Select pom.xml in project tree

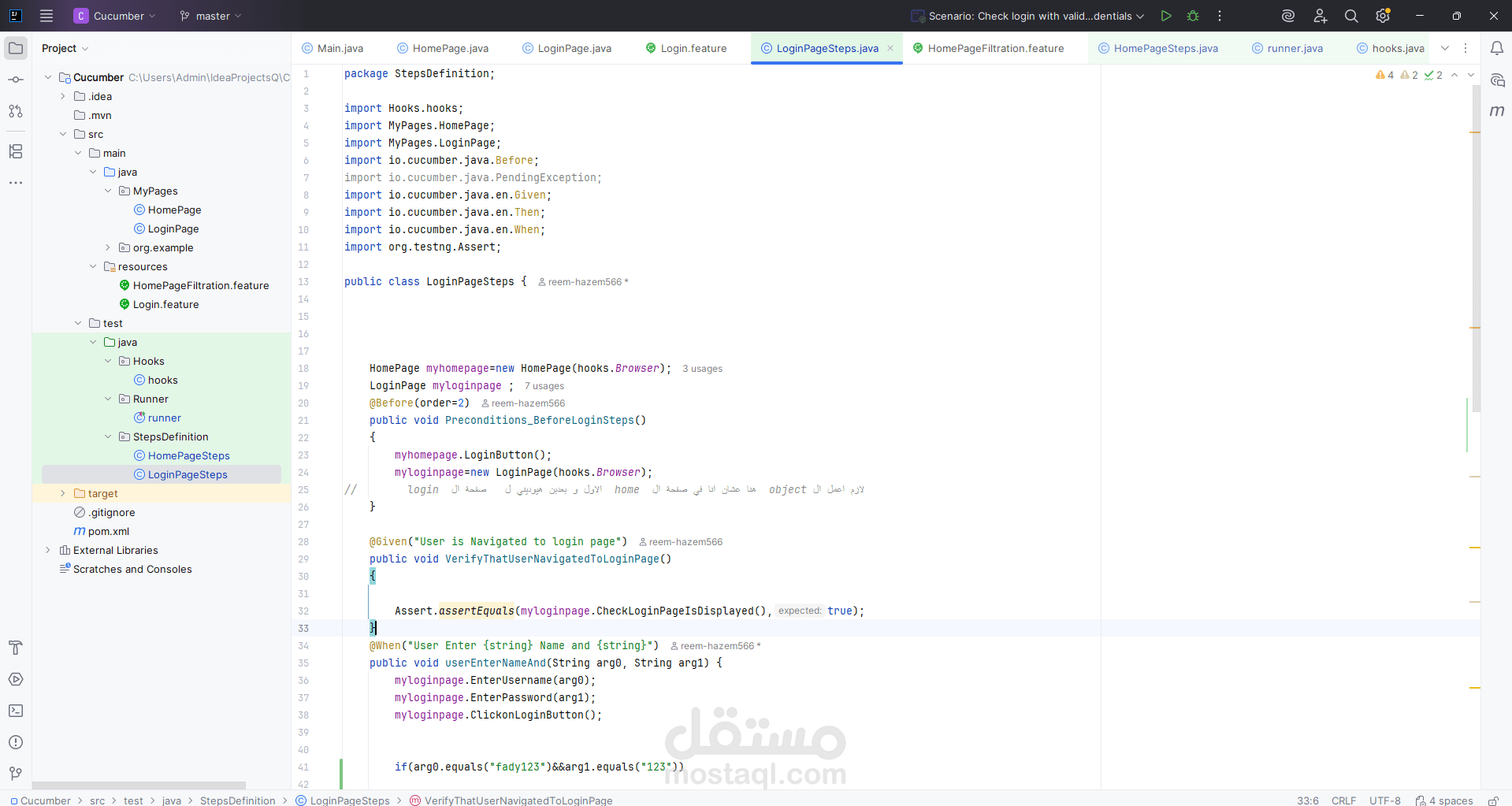coord(109,531)
